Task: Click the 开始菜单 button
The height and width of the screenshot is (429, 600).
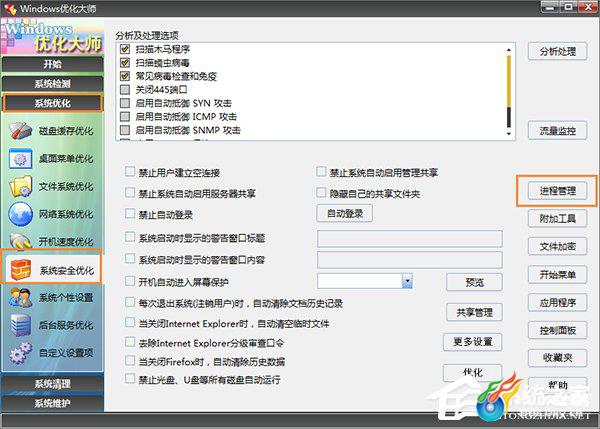Action: point(558,274)
